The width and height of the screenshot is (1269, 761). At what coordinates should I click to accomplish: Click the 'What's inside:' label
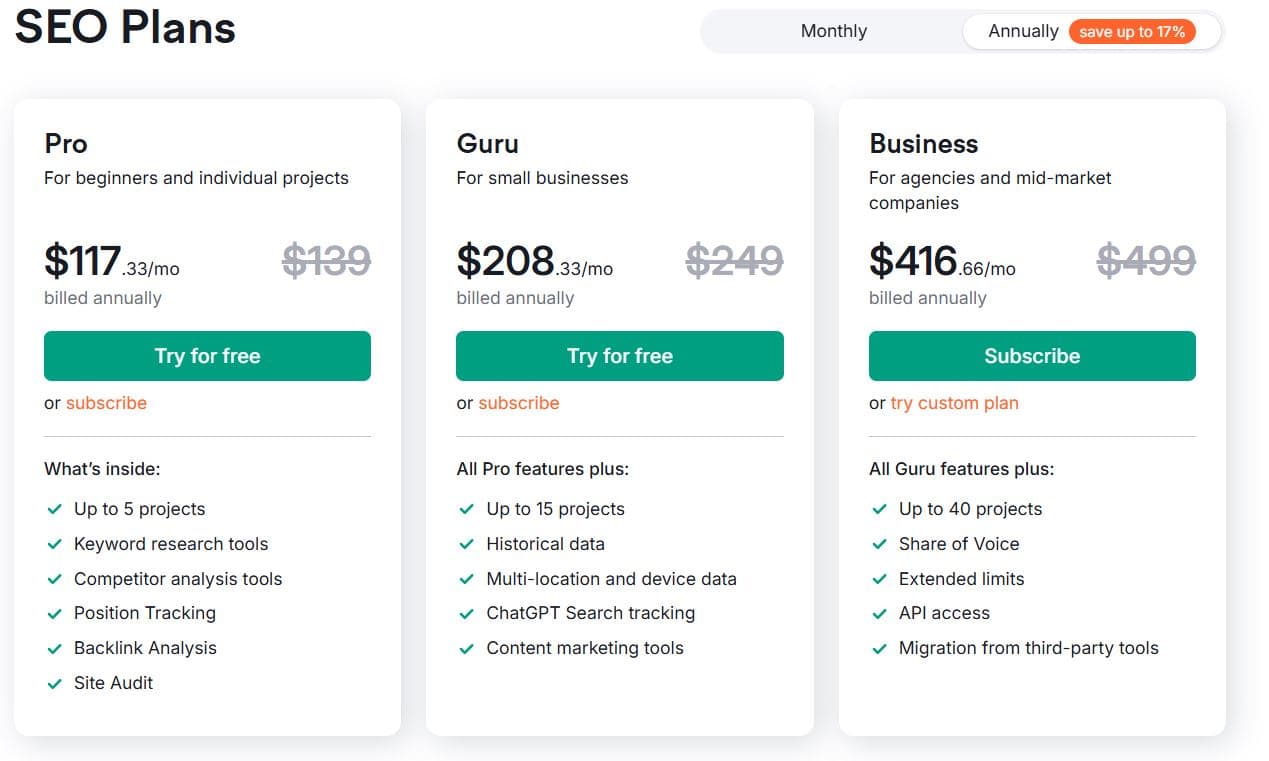(x=102, y=469)
